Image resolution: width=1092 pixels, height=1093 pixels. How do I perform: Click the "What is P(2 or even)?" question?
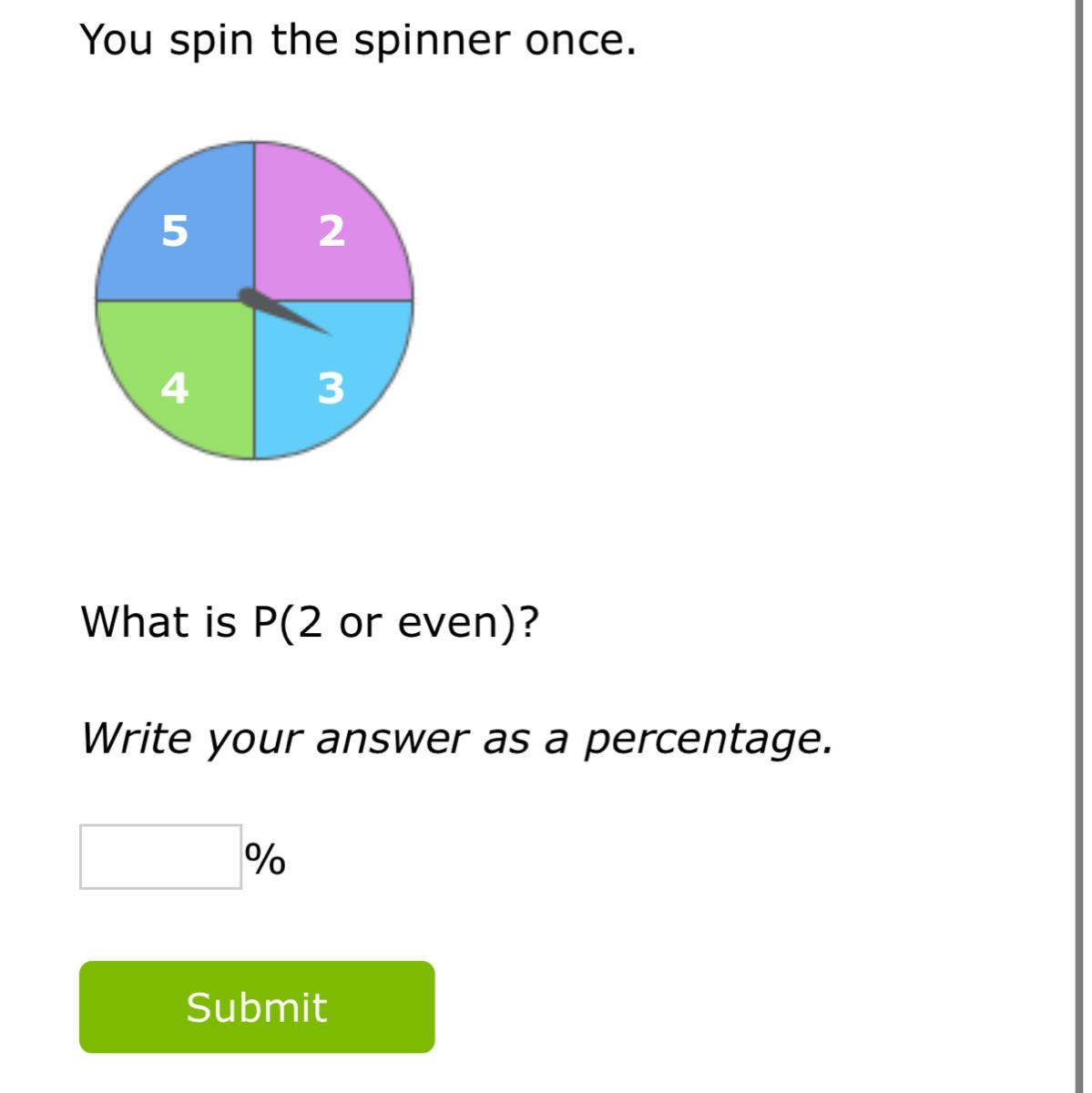coord(311,623)
